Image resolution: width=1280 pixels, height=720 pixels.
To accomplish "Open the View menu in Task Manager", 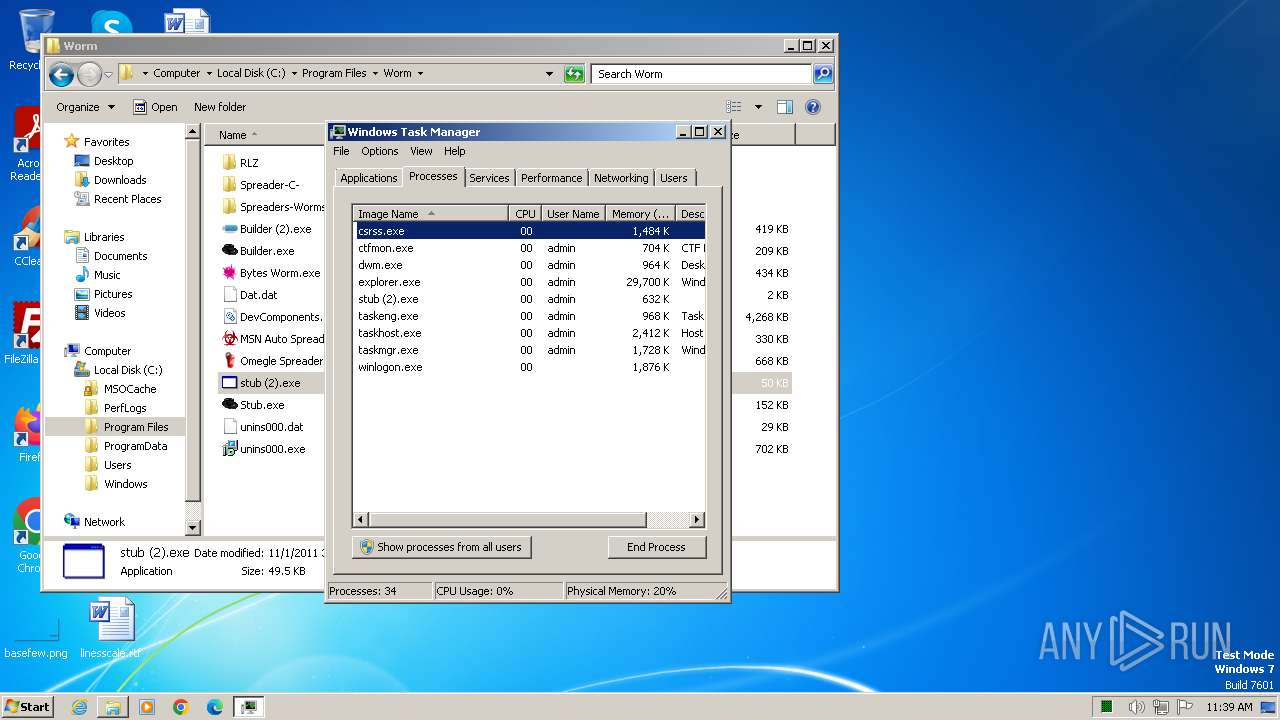I will point(421,151).
